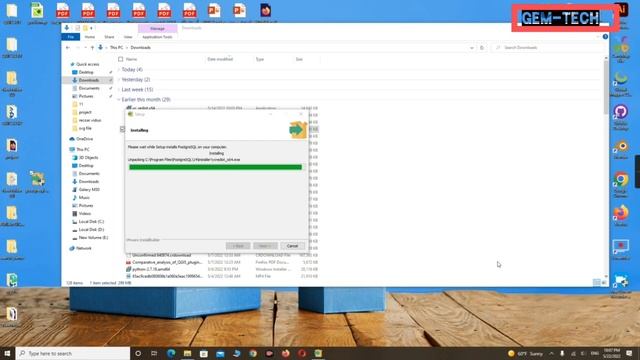640x360 pixels.
Task: Tick the select-all checkbox beside Name column
Action: 120,59
